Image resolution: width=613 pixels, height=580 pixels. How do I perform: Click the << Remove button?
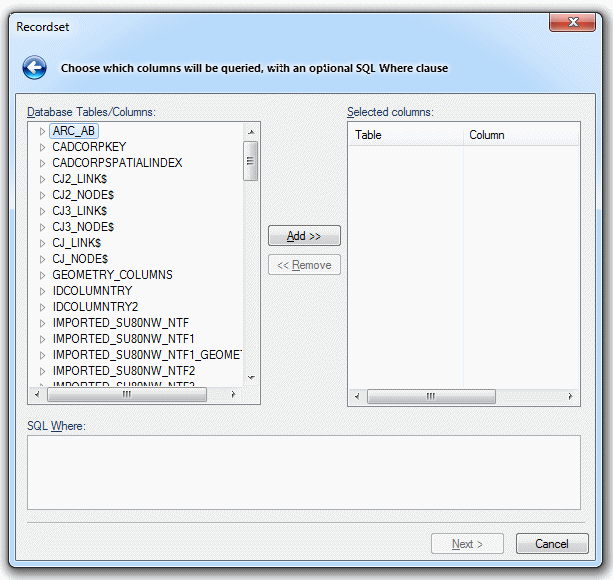pyautogui.click(x=304, y=265)
